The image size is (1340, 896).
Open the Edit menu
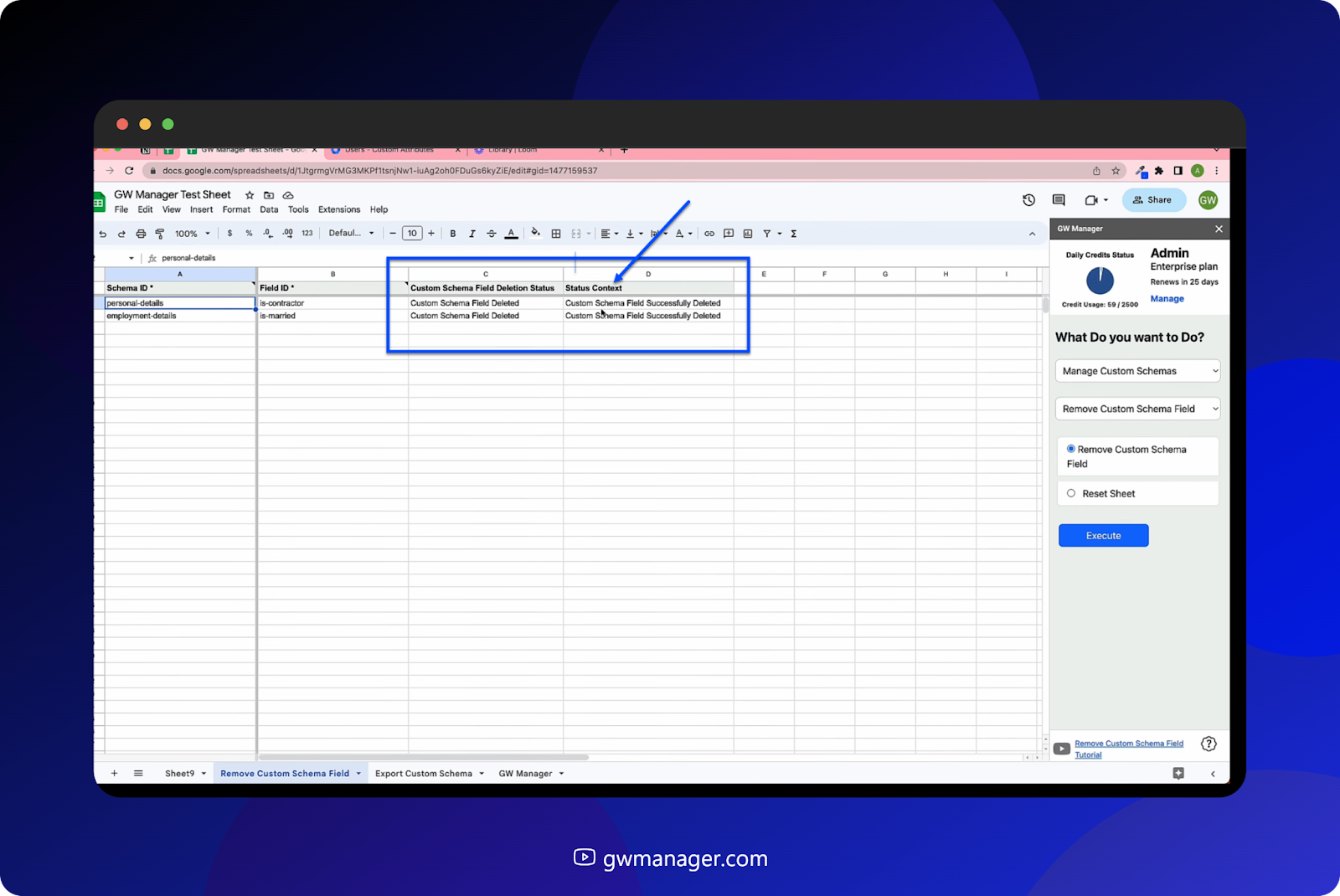click(146, 210)
